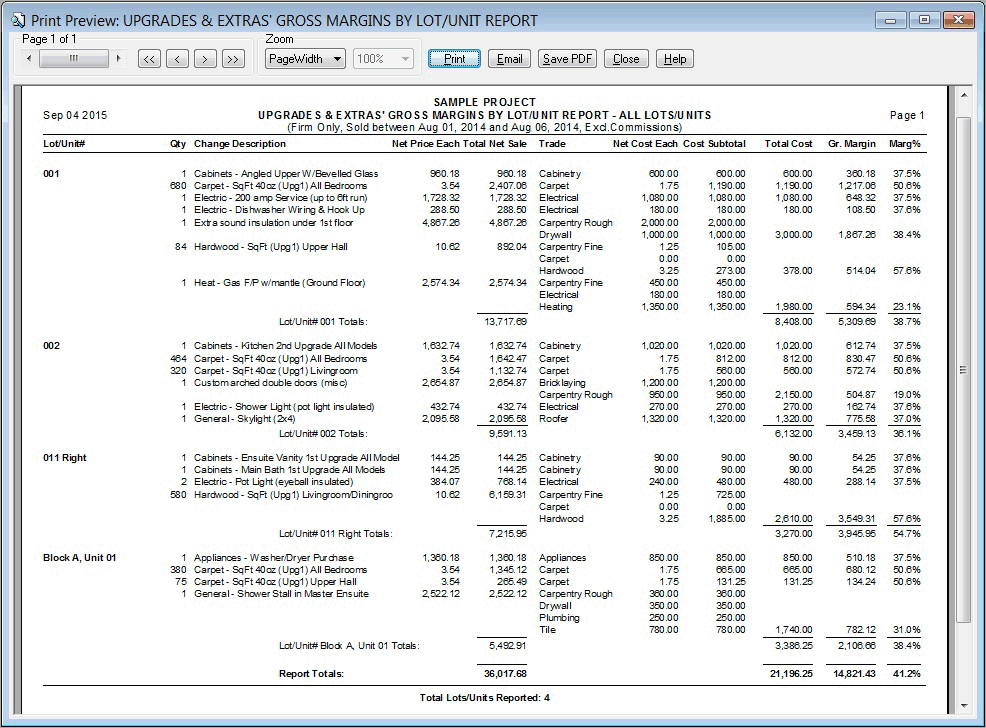This screenshot has width=986, height=728.
Task: Click 'Lot/Unit# Block A, Unit 01 Totals:'
Action: tap(349, 646)
